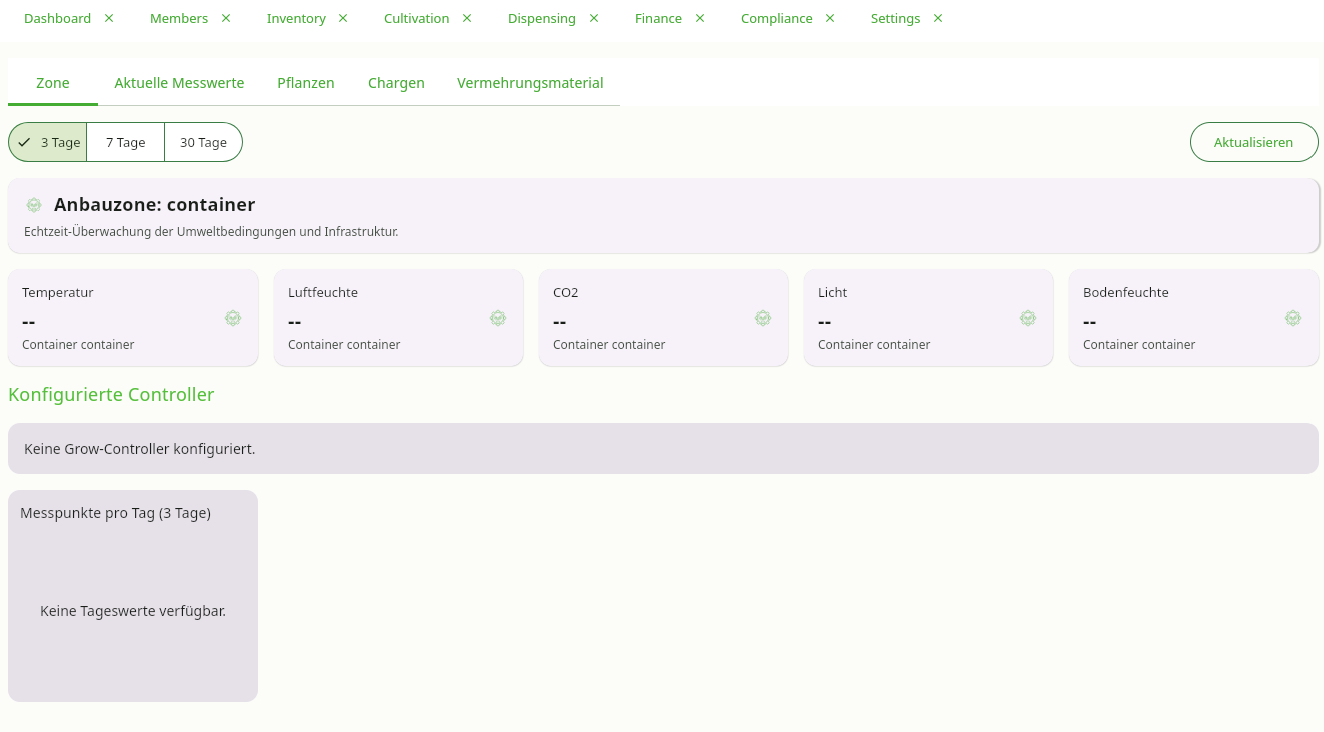Click the icon in the Luftfeuchte card
Screen dimensions: 1324x732
[x=498, y=318]
